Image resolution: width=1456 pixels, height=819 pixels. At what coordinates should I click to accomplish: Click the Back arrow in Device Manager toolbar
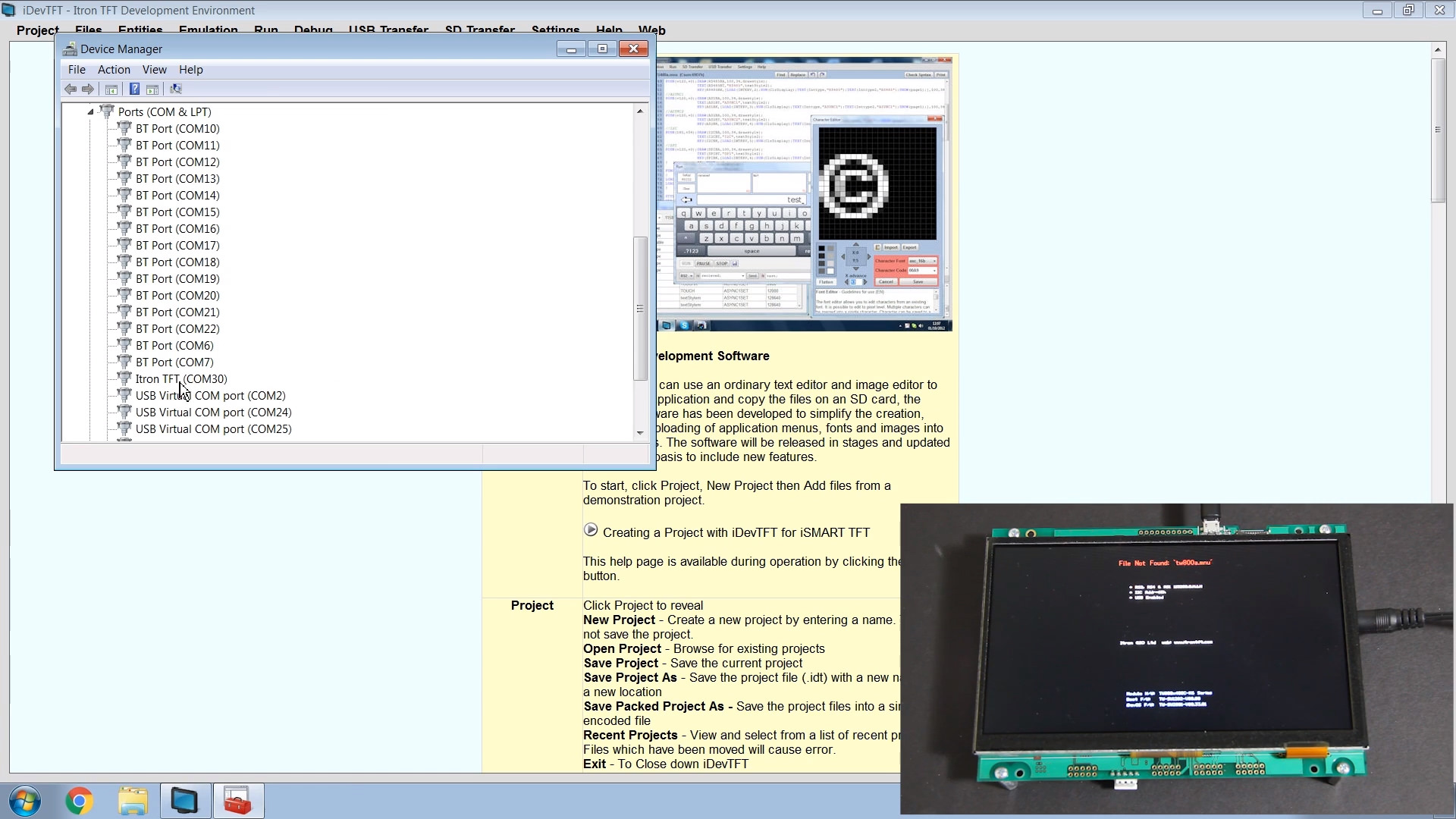coord(71,89)
